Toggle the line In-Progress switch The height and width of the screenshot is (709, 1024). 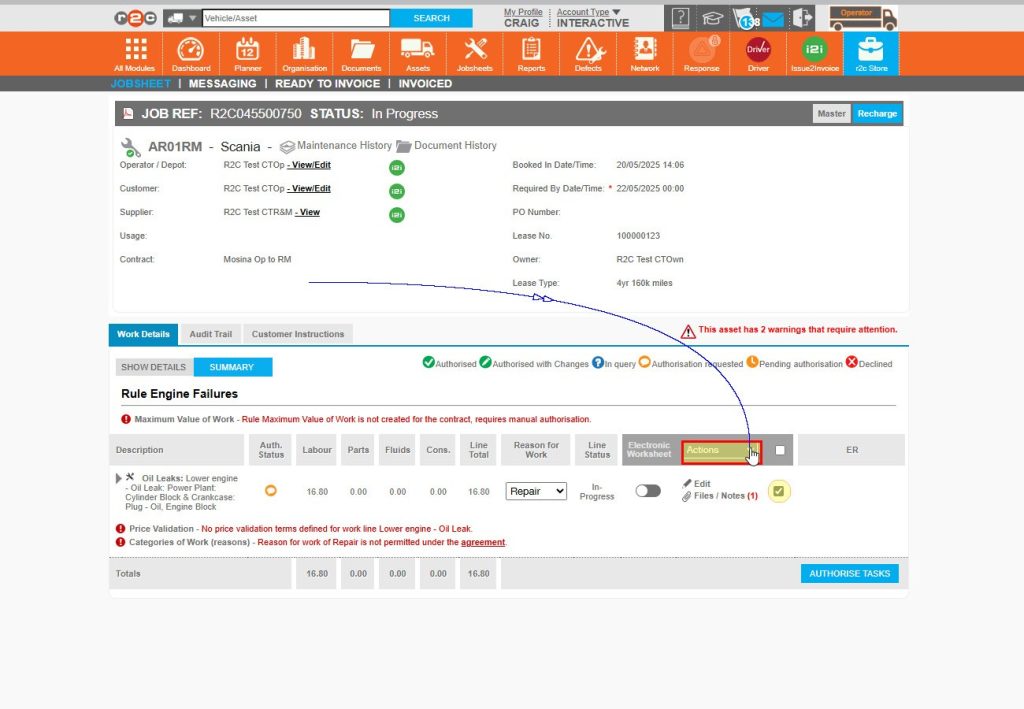[x=648, y=491]
